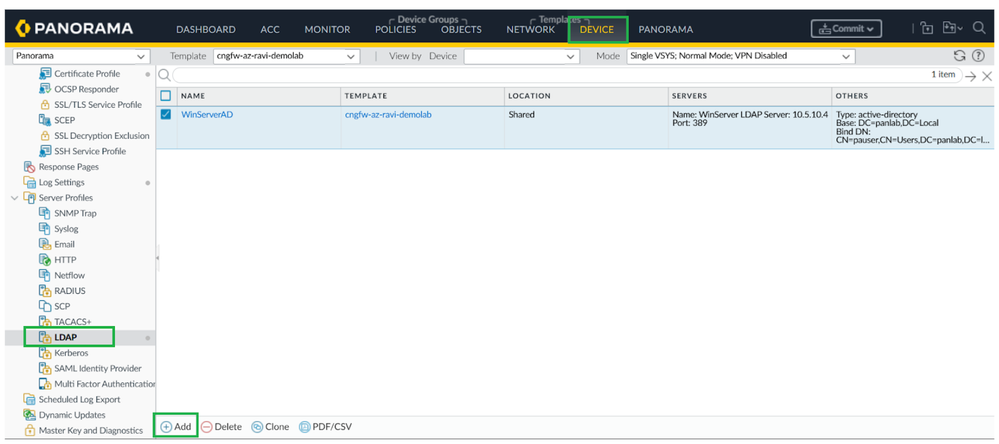Click the refresh icon near Mode

pos(960,57)
